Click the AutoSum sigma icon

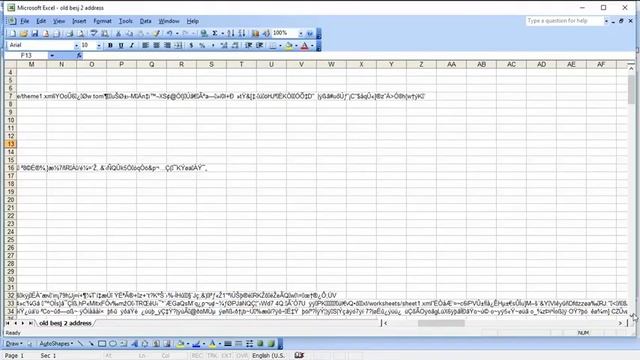(215, 33)
